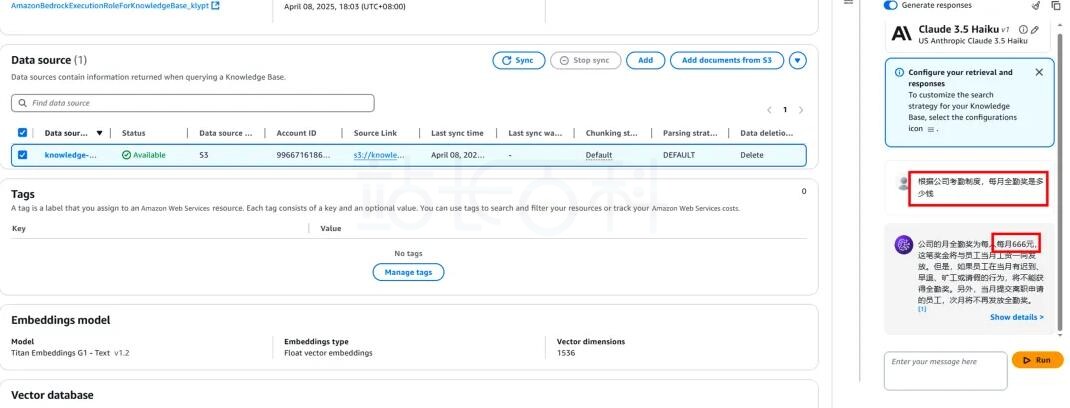Edit the Claude 3.5 Haiku model selection
Screen dimensions: 1070x408
(x=1035, y=30)
